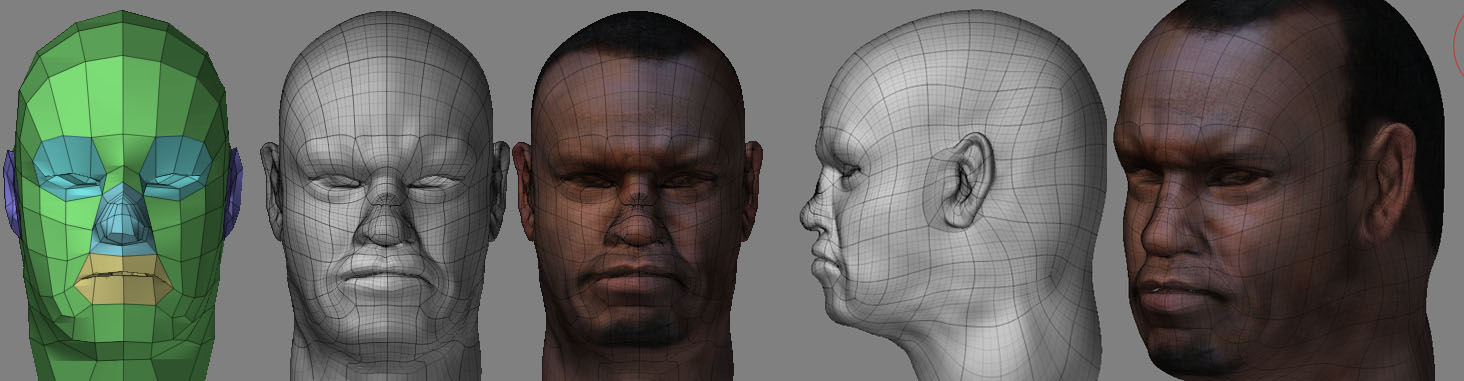The height and width of the screenshot is (381, 1464).
Task: Click the left cyan eye socket polygroup
Action: click(x=68, y=167)
